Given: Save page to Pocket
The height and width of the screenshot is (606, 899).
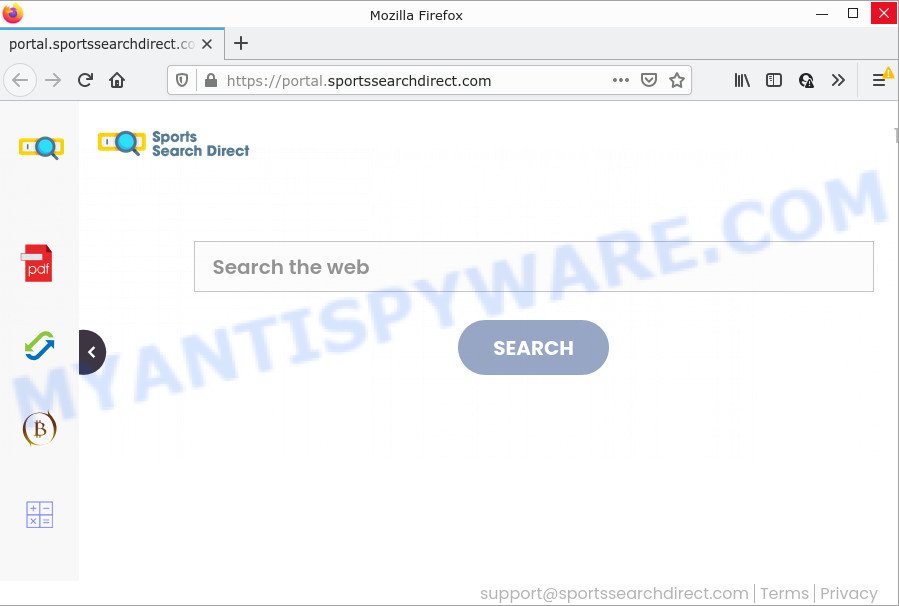Looking at the screenshot, I should point(648,80).
